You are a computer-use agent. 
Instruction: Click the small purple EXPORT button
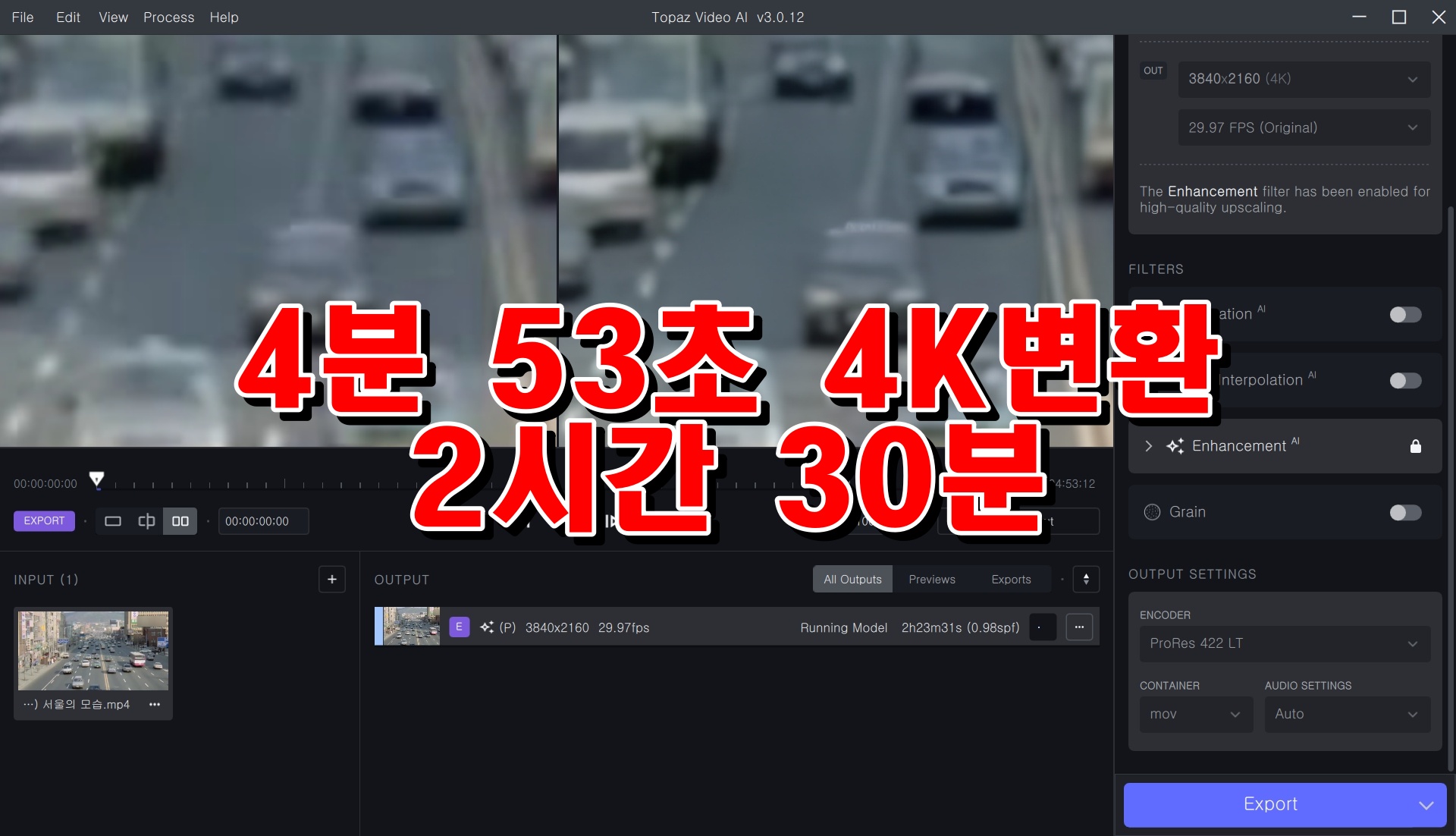(44, 521)
